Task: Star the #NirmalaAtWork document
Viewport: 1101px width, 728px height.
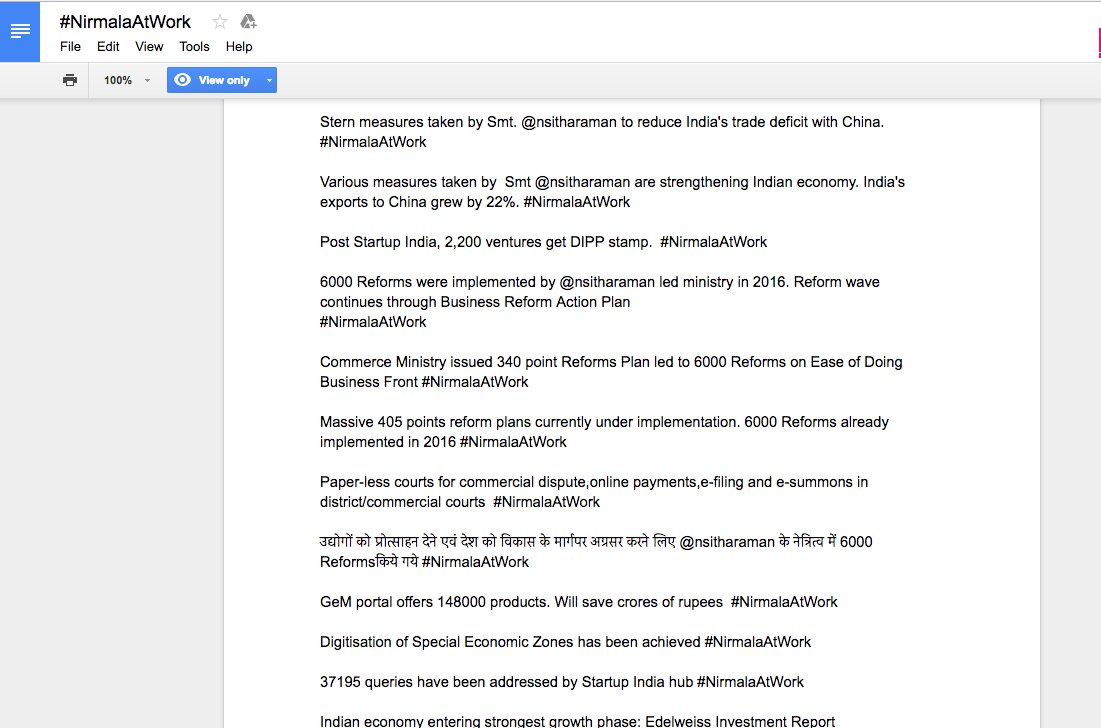Action: 220,22
